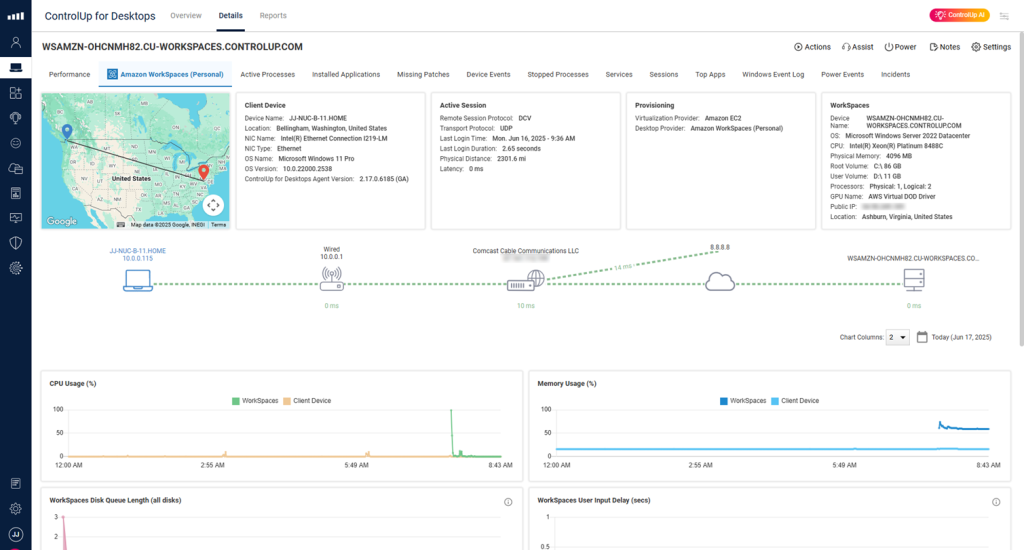Click the JJ user avatar
Screen dimensions: 1024x550
(x=16, y=534)
